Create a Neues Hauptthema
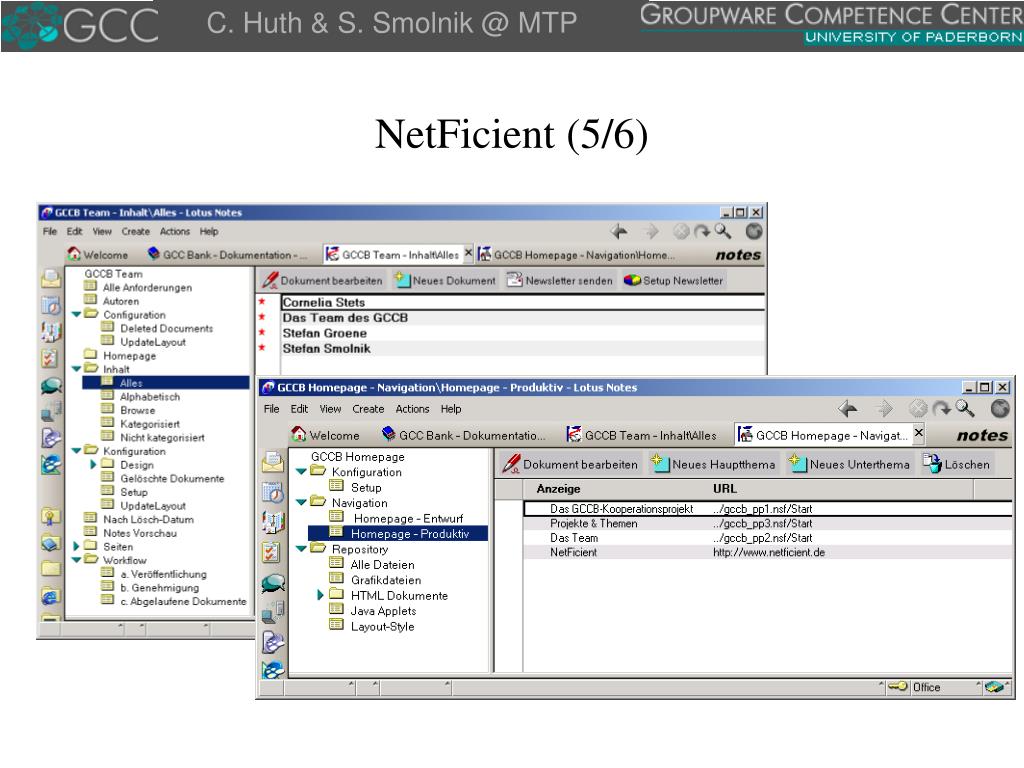 coord(713,464)
